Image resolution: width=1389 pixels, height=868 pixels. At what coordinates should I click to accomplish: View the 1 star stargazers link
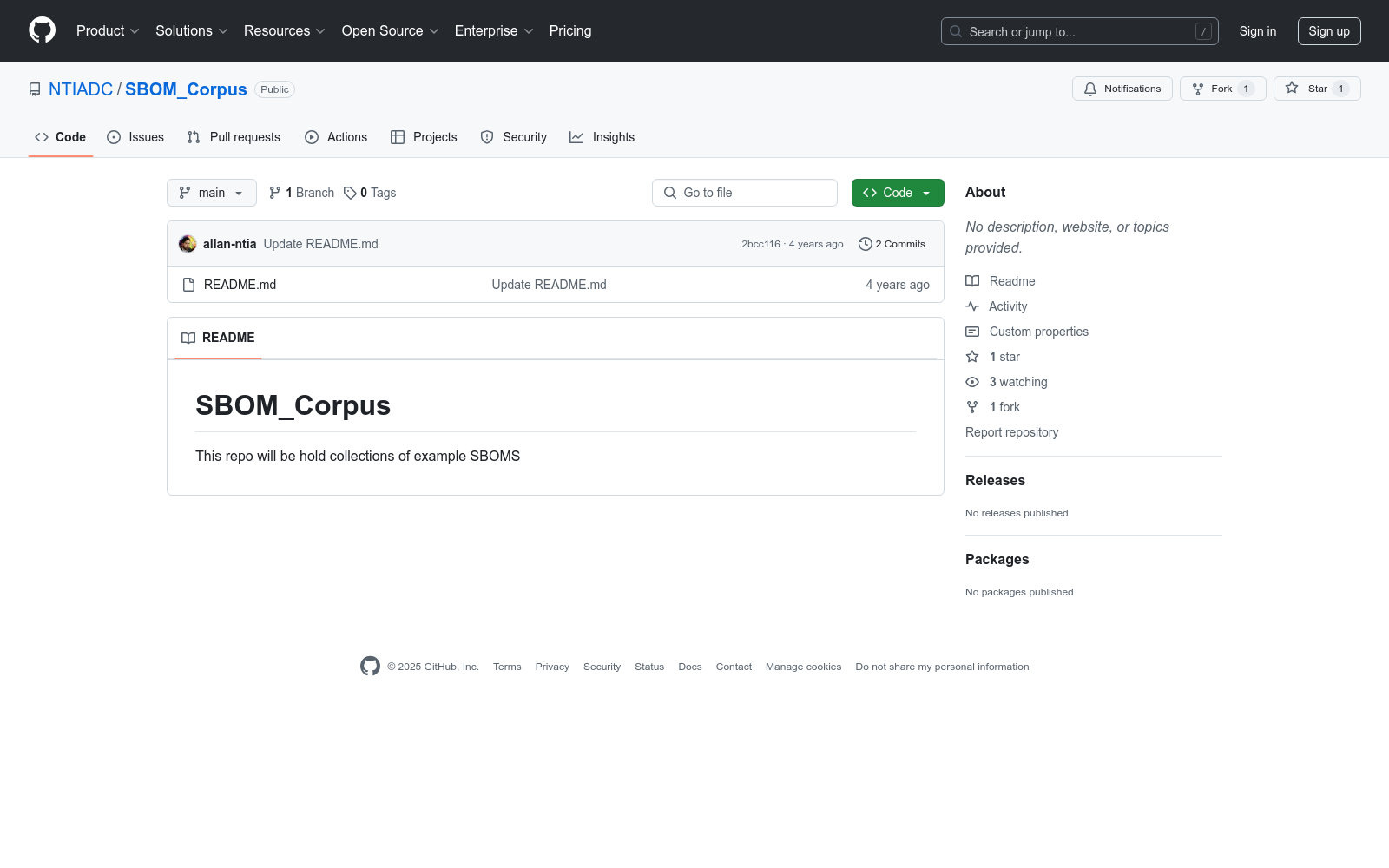point(993,357)
